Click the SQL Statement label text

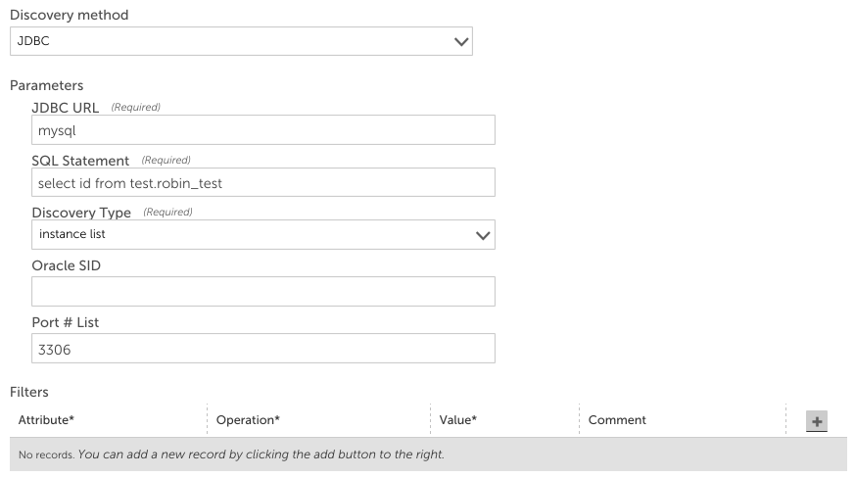81,161
